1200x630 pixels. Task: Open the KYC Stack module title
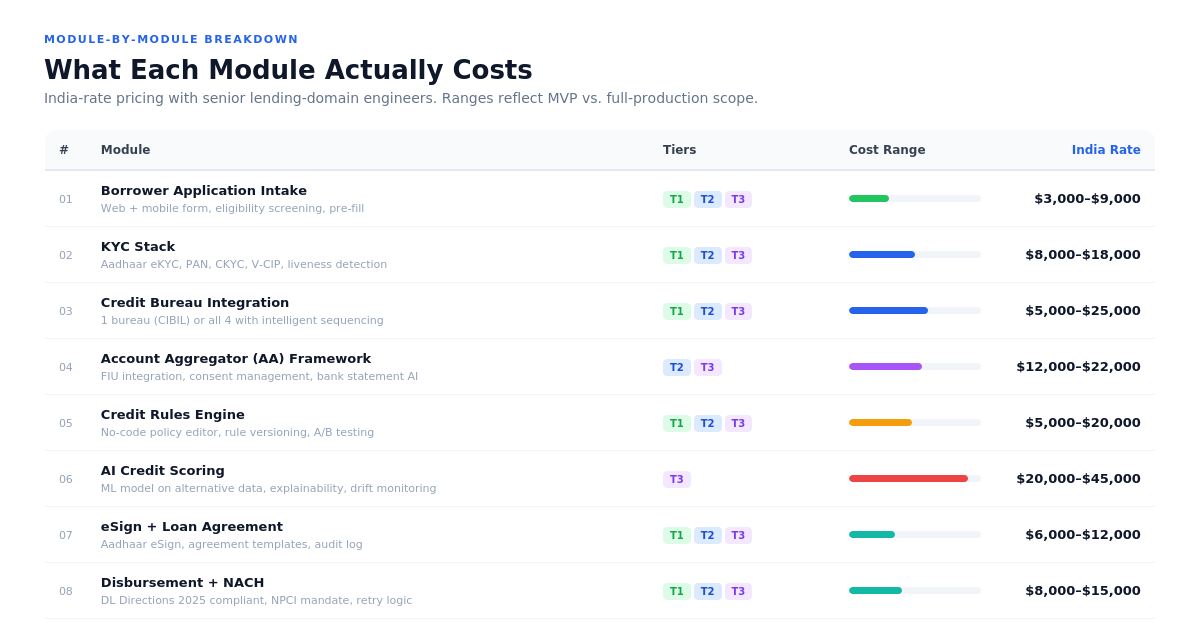coord(138,247)
